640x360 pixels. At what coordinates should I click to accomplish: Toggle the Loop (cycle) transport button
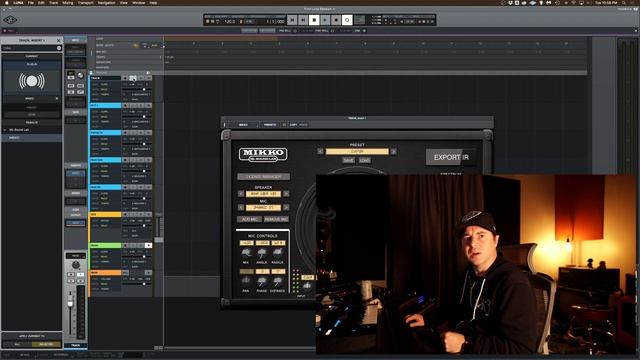(347, 20)
